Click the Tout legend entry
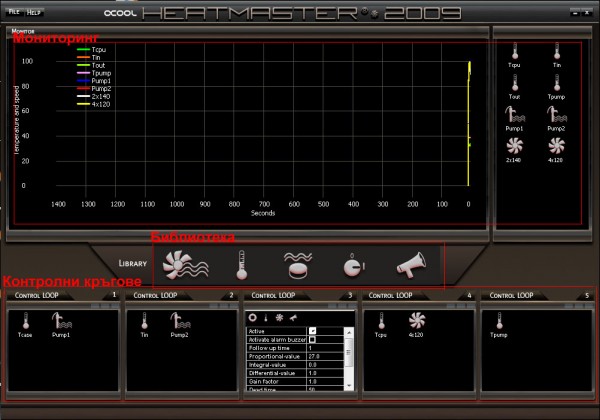 coord(91,65)
